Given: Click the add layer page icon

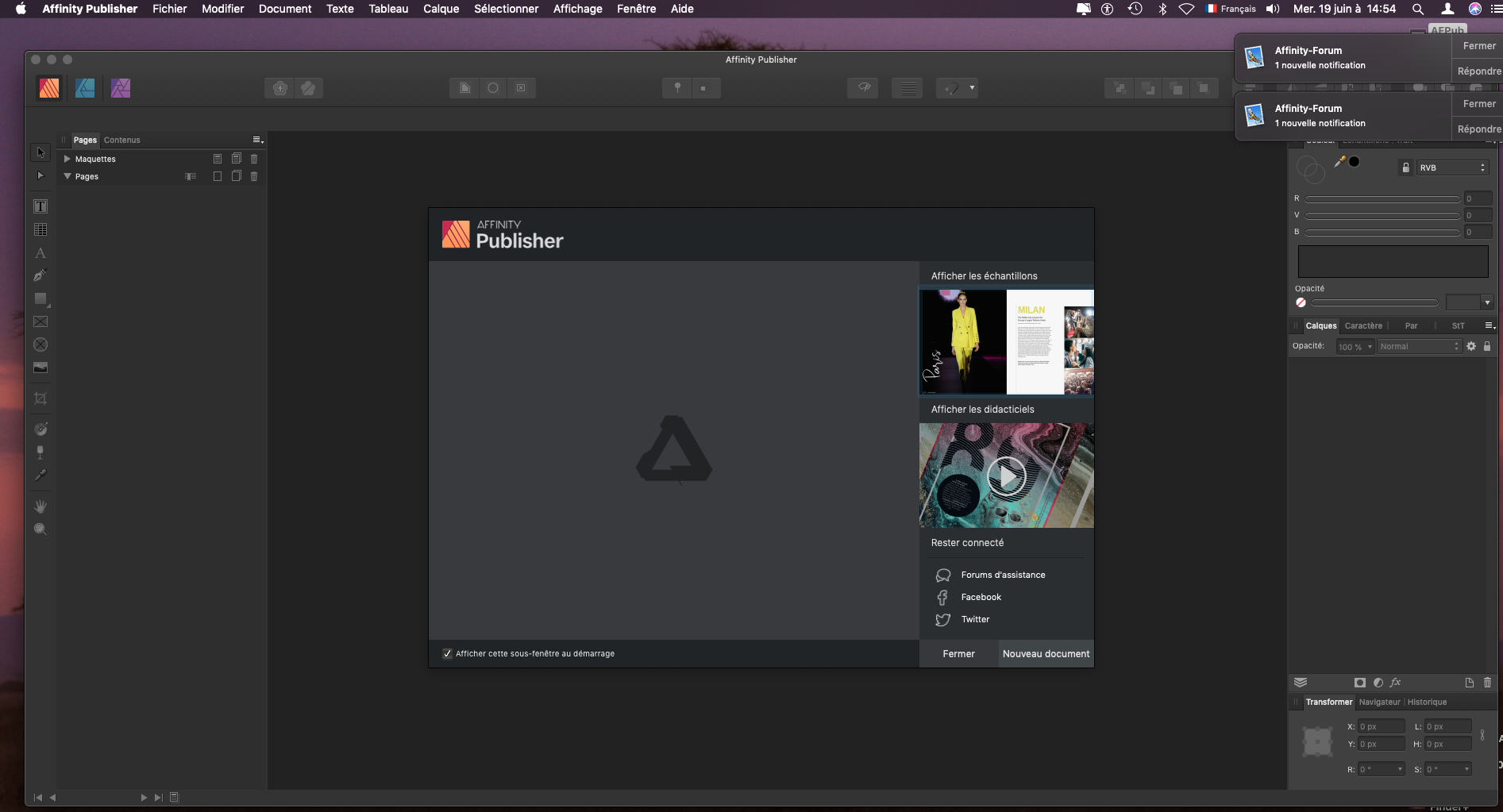Looking at the screenshot, I should coord(1469,683).
